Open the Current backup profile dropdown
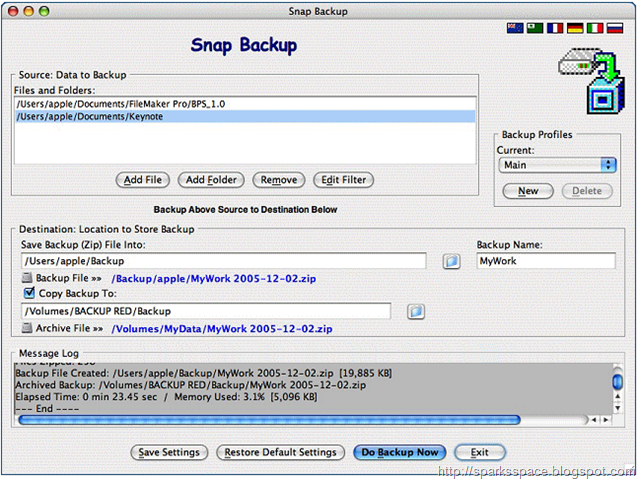This screenshot has width=639, height=480. tap(557, 165)
